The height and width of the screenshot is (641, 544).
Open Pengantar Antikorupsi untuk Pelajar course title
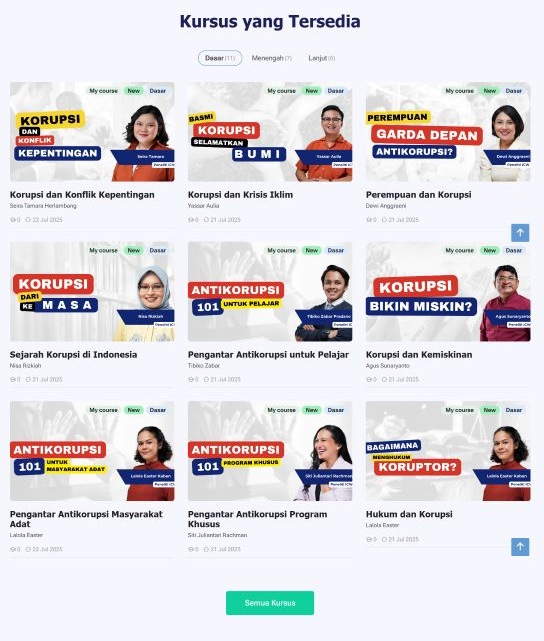point(268,354)
